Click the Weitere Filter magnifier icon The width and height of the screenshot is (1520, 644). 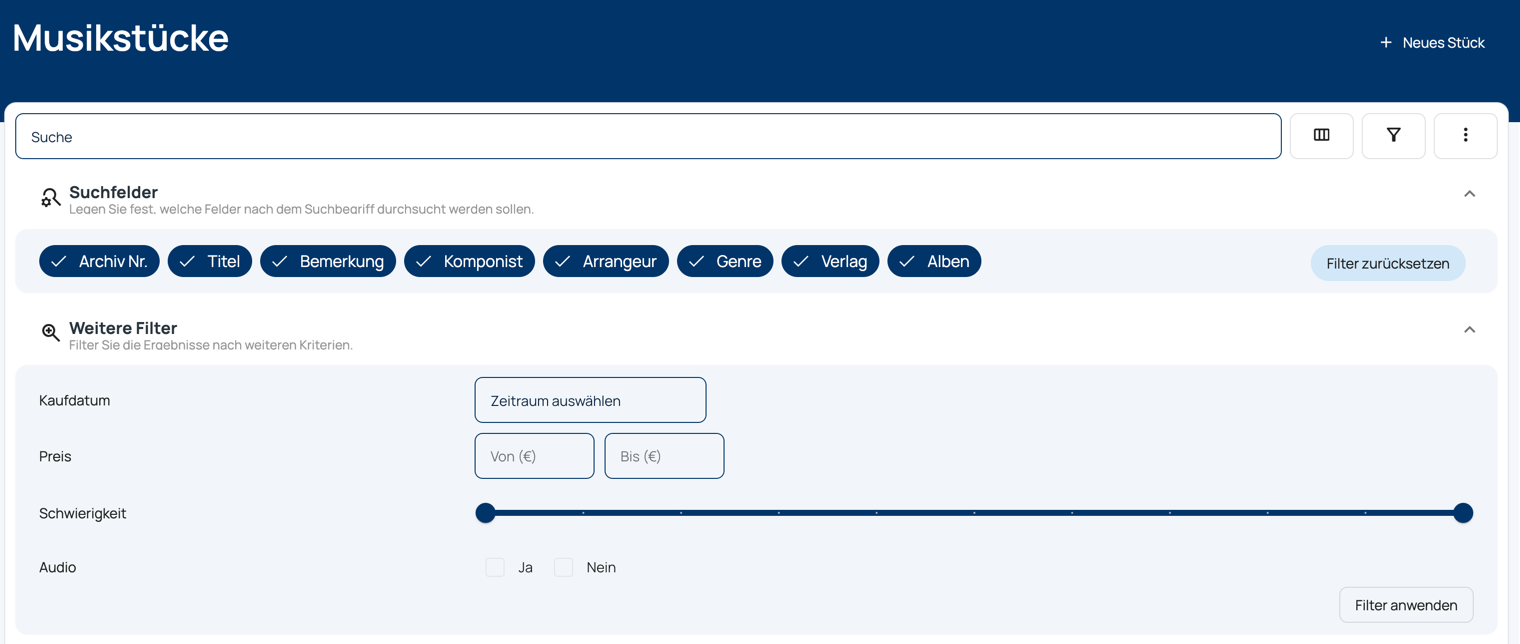click(50, 333)
